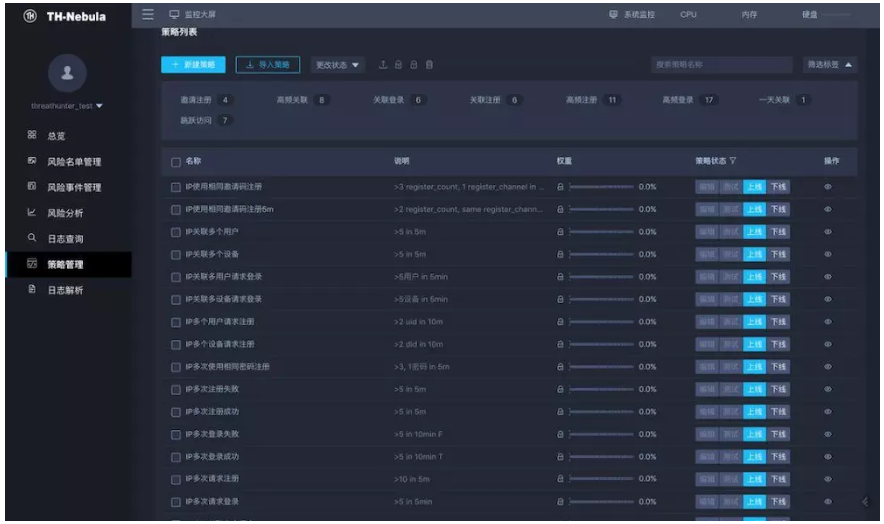884x524 pixels.
Task: Check the IP多次注册成功 row checkbox
Action: (x=175, y=412)
